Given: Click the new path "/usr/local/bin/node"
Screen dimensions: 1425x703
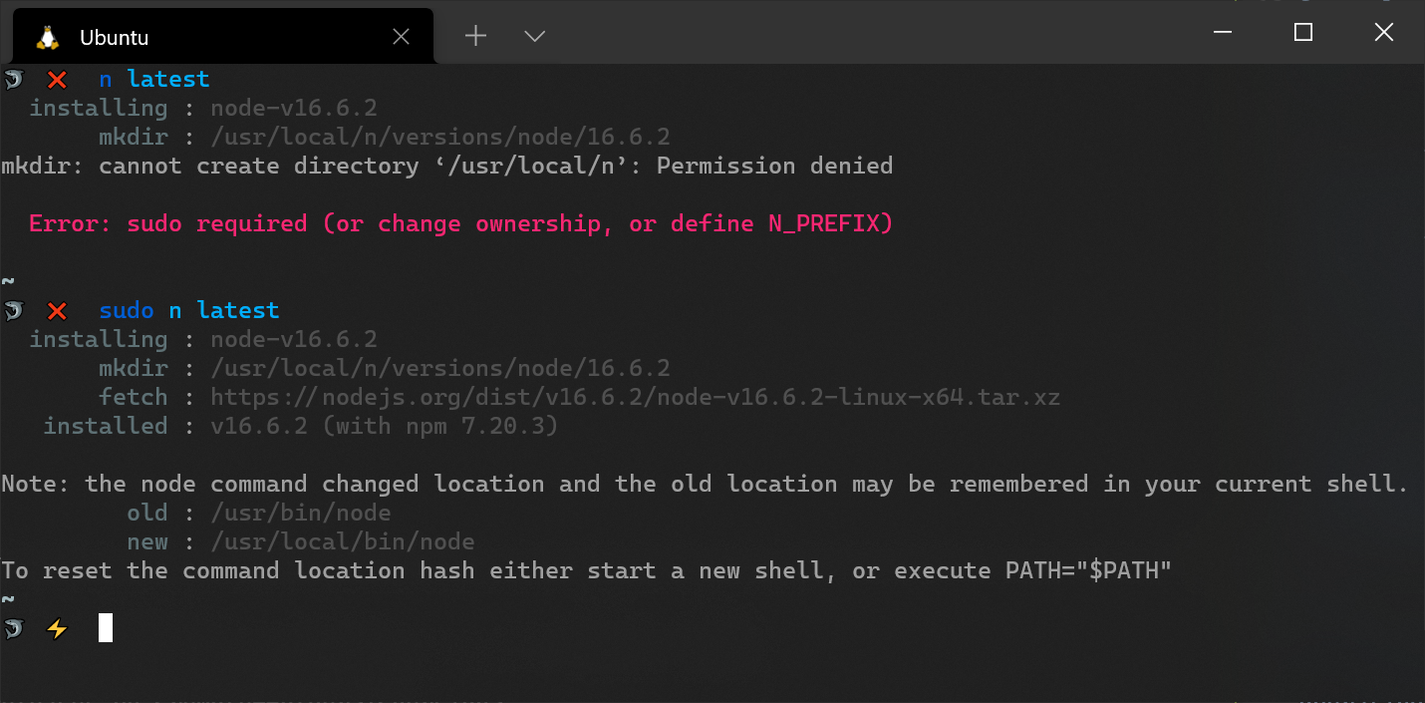Looking at the screenshot, I should tap(340, 541).
